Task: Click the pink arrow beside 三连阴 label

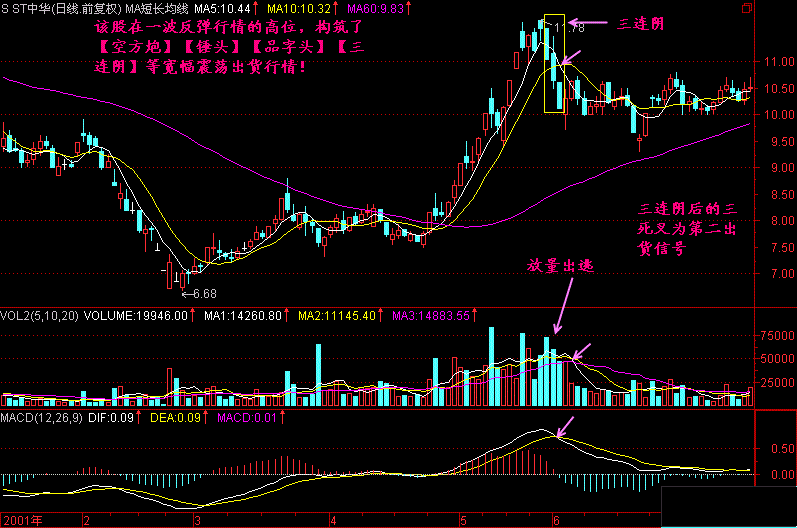Action: click(x=588, y=22)
